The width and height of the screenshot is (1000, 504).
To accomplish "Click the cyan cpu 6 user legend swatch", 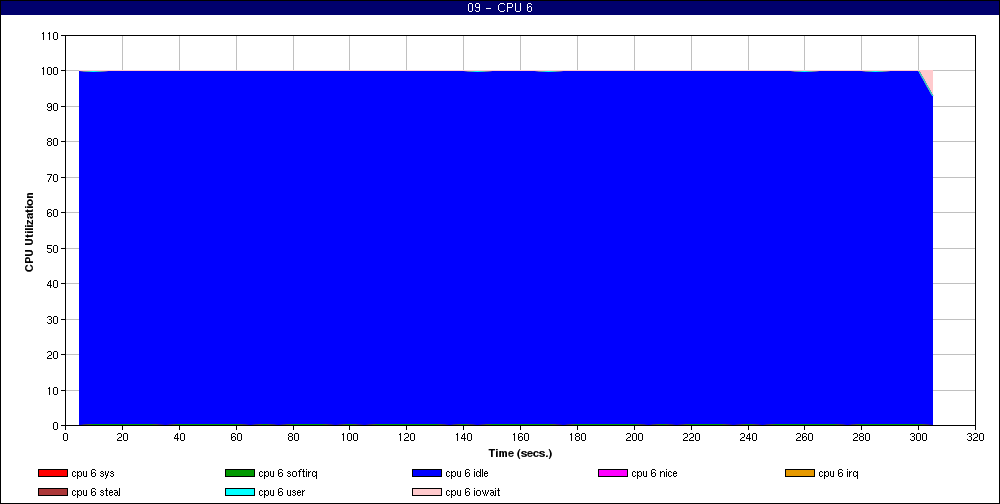I will 240,493.
